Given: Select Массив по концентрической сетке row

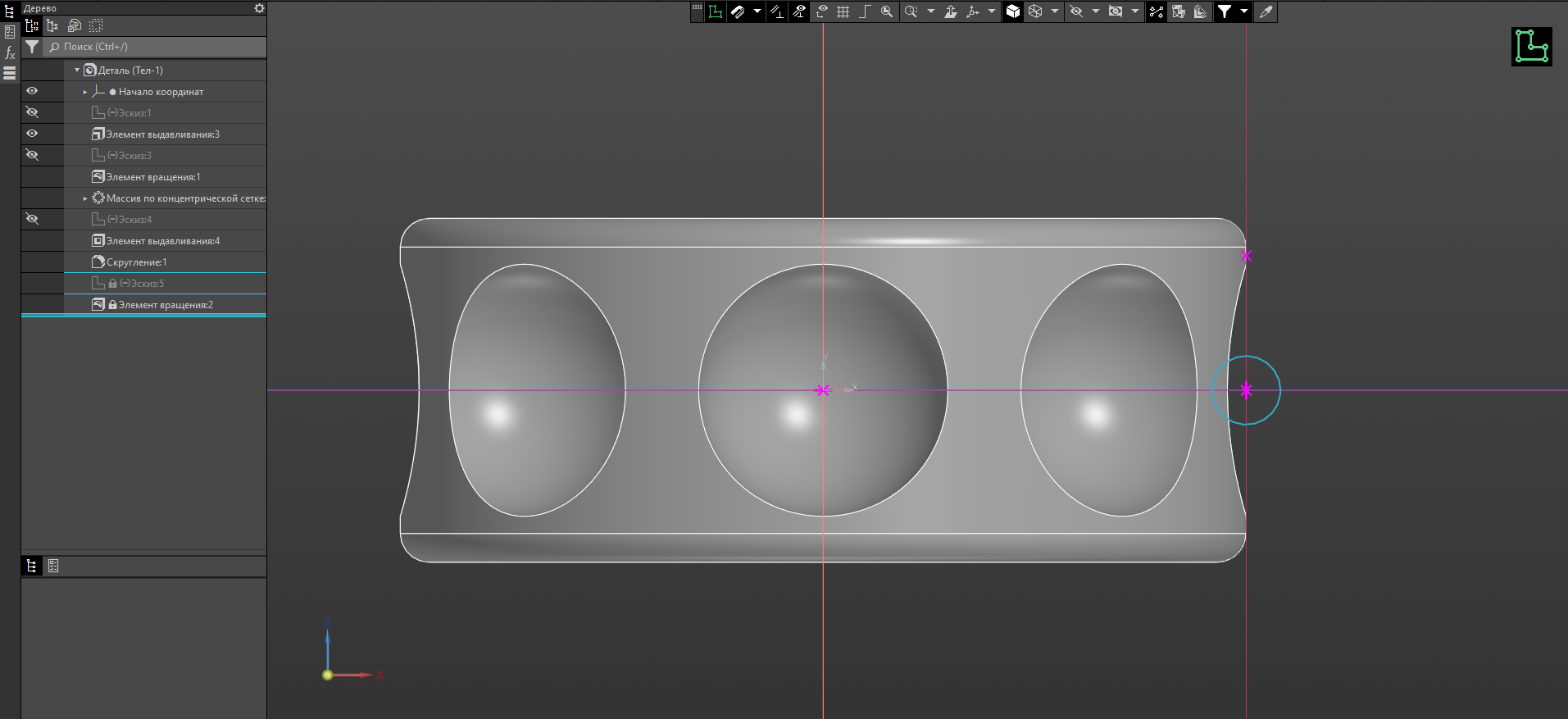Looking at the screenshot, I should point(165,198).
